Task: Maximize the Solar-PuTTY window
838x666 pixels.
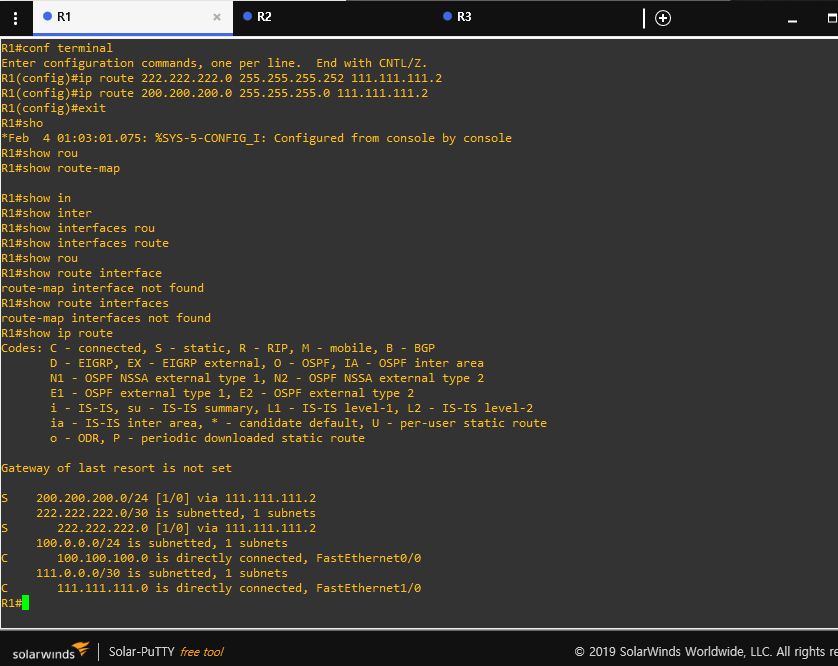Action: pyautogui.click(x=832, y=18)
